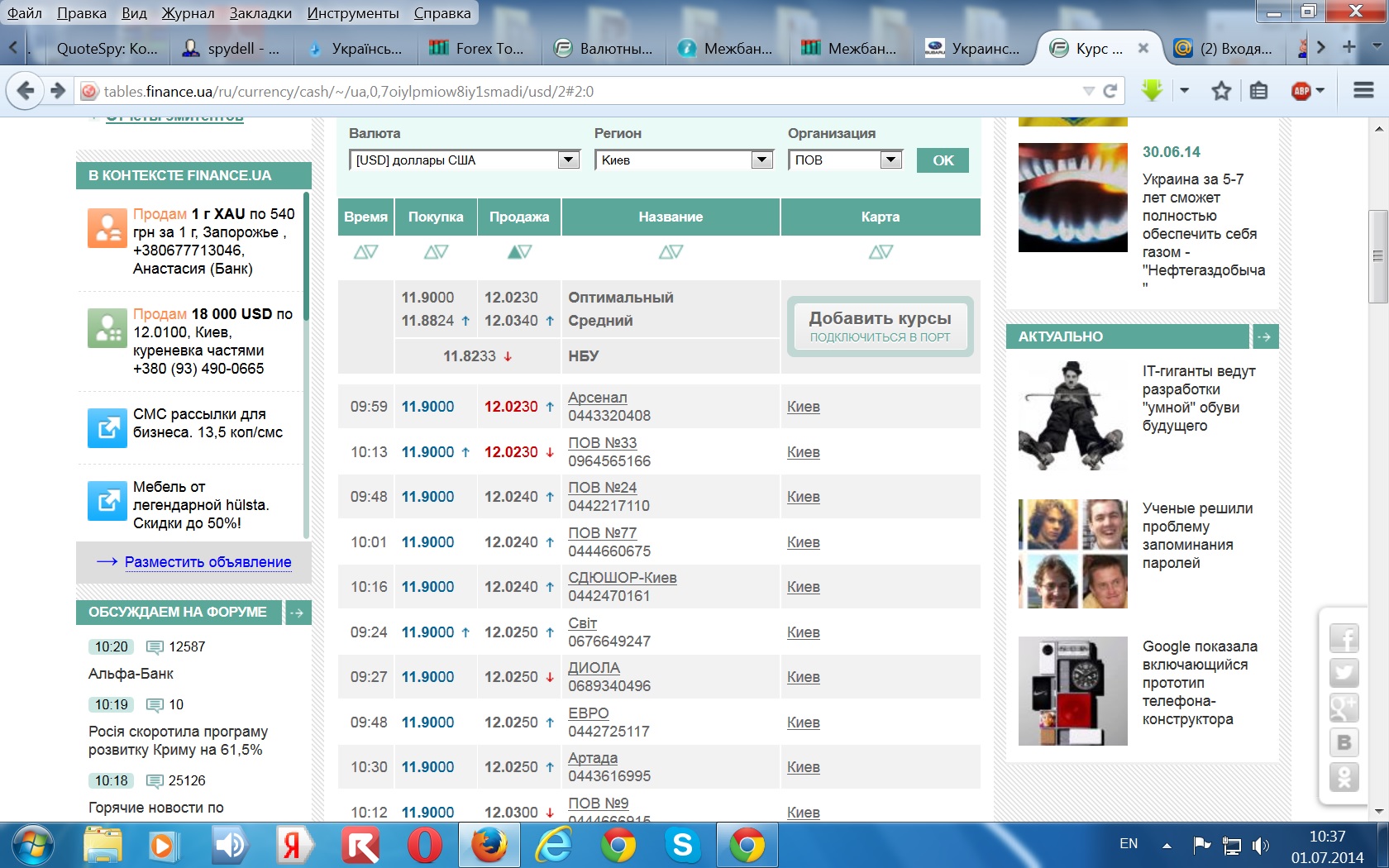The width and height of the screenshot is (1389, 868).
Task: Open the Закладки menu
Action: click(x=260, y=13)
